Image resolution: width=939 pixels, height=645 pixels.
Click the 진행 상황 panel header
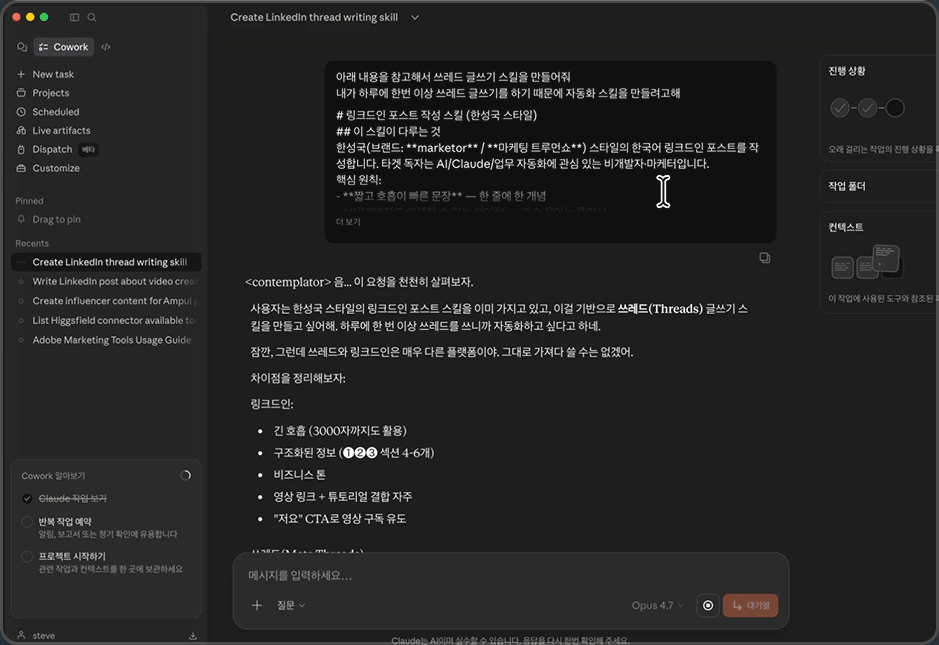(847, 71)
